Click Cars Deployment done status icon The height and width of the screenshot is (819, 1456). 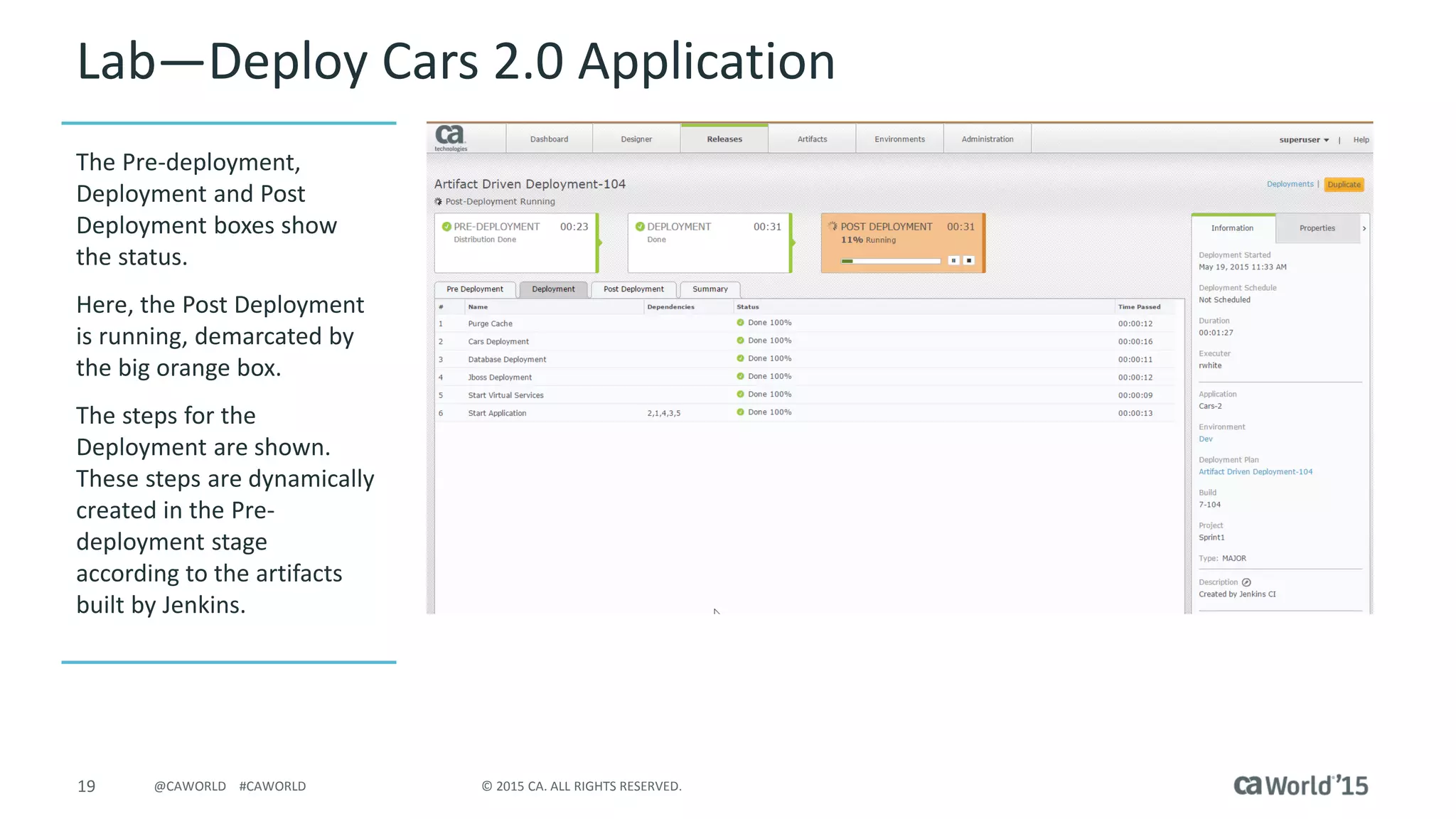740,341
